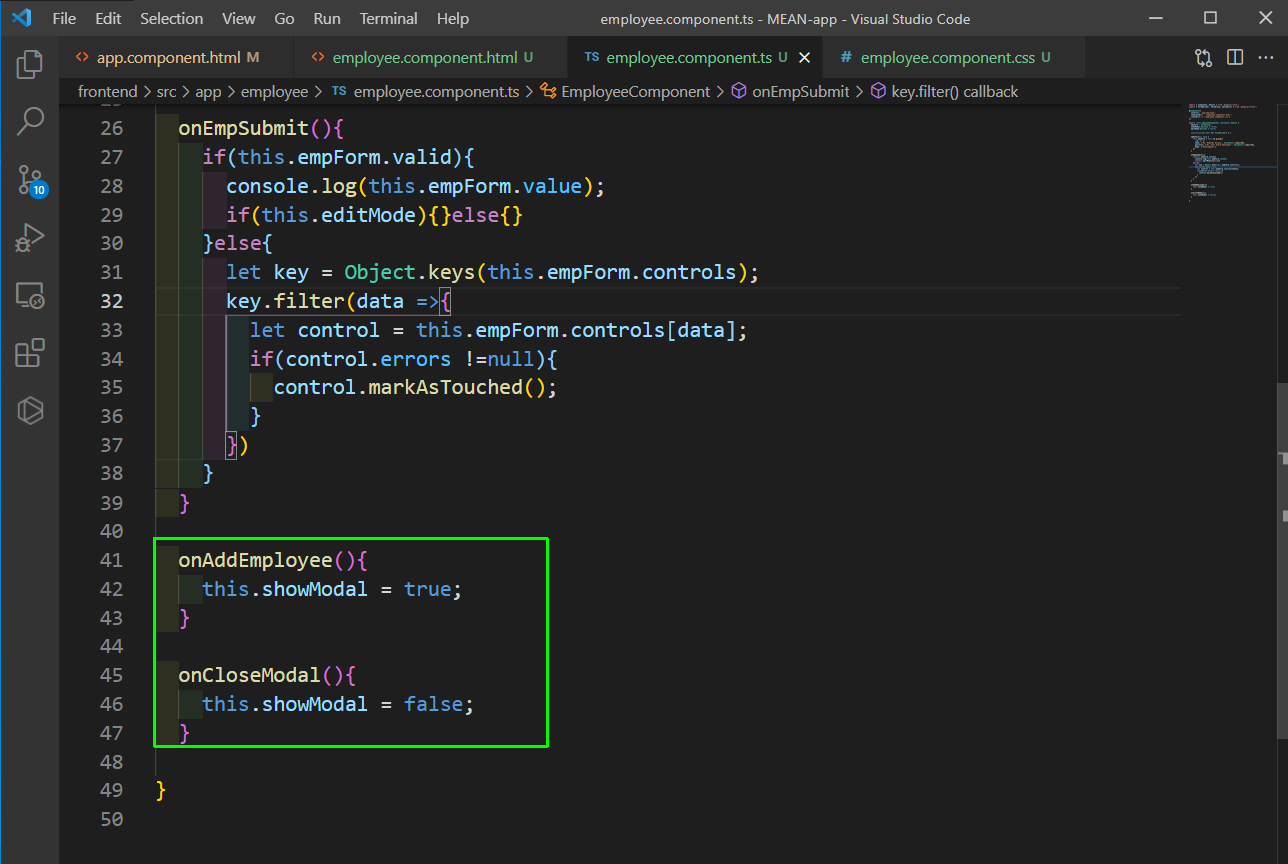Image resolution: width=1288 pixels, height=864 pixels.
Task: Click the Open Changes icon in editor toolbar
Action: [x=1204, y=58]
